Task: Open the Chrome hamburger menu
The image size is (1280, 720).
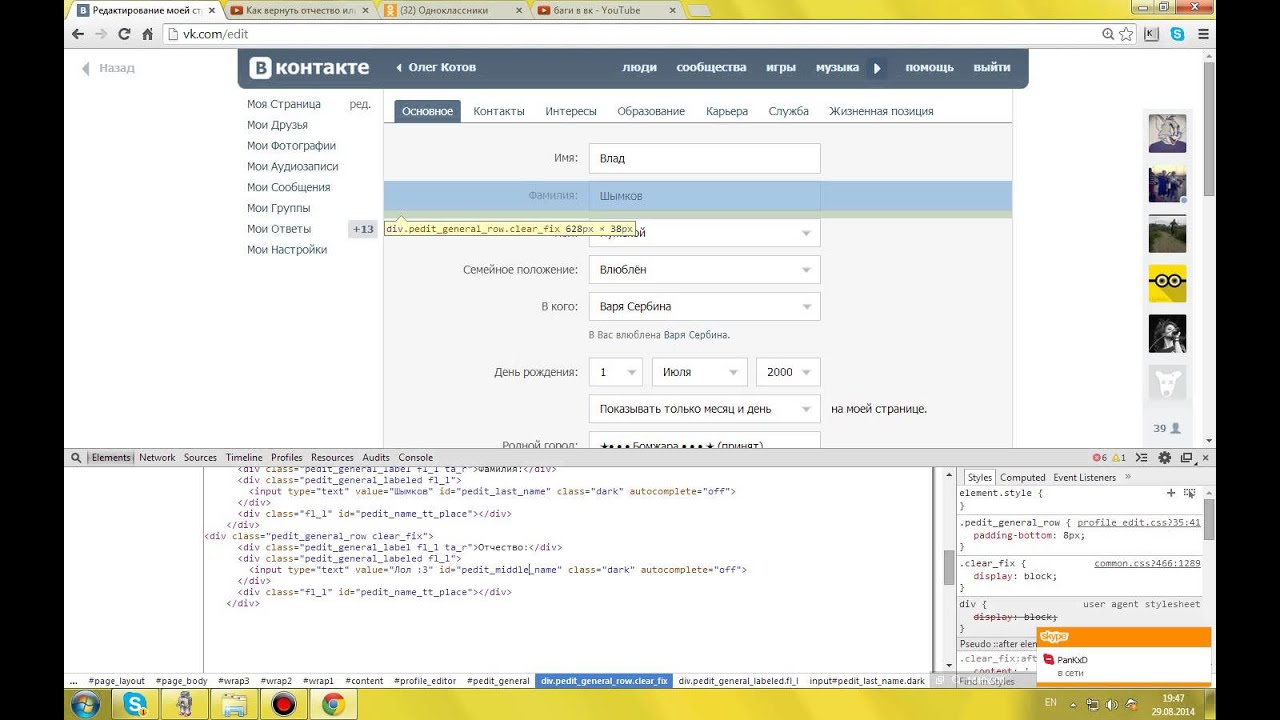Action: 1203,34
